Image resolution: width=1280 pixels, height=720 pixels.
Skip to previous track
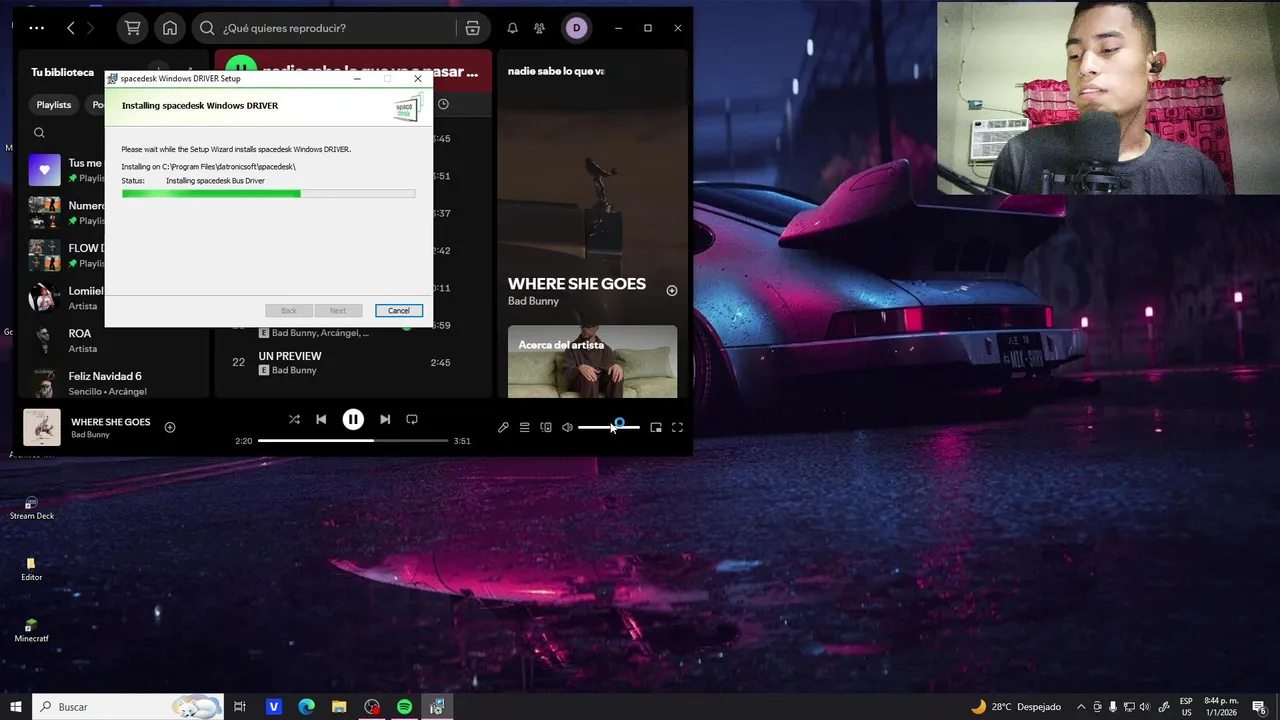point(321,419)
